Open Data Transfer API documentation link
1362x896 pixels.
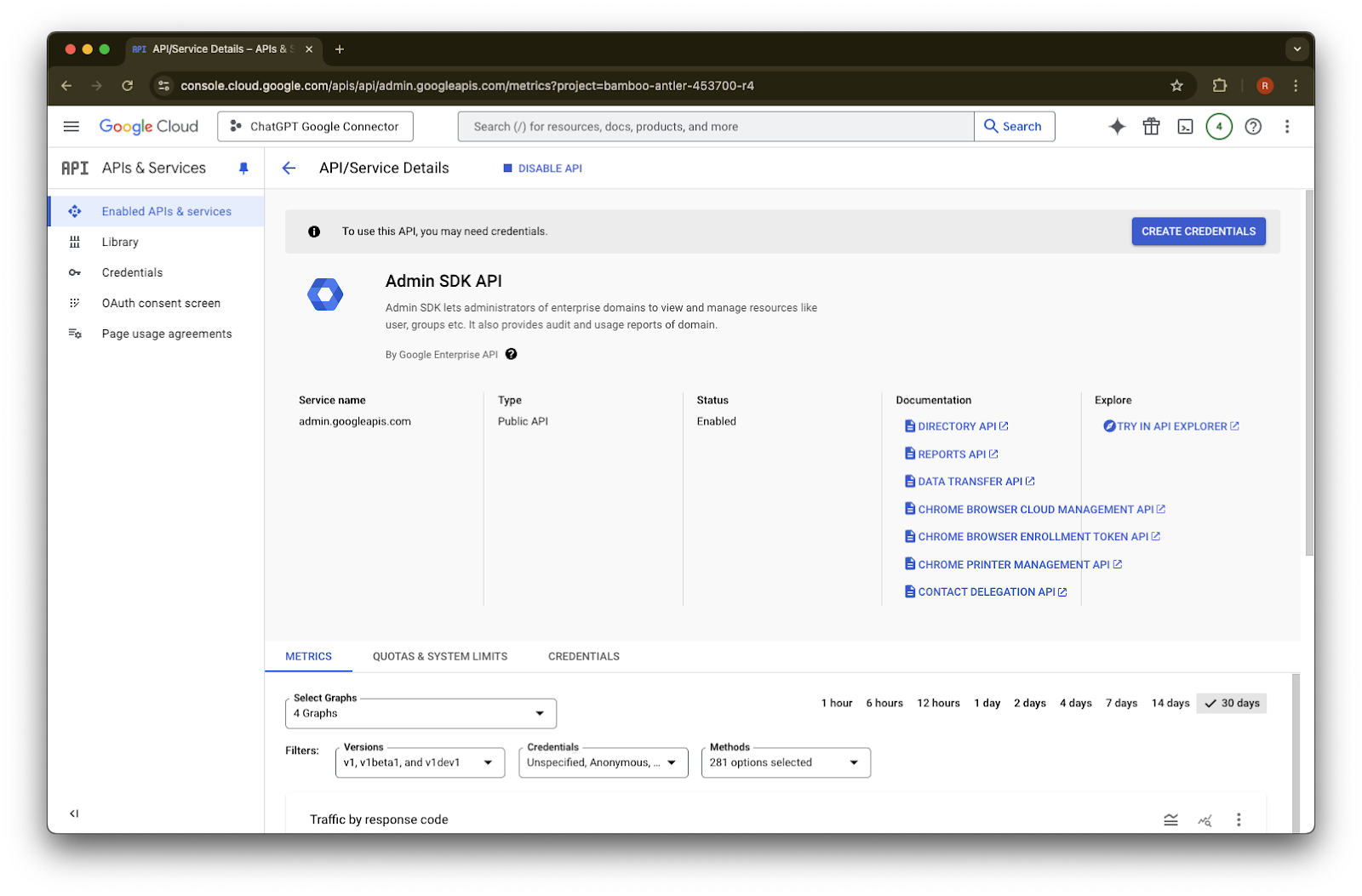[970, 482]
